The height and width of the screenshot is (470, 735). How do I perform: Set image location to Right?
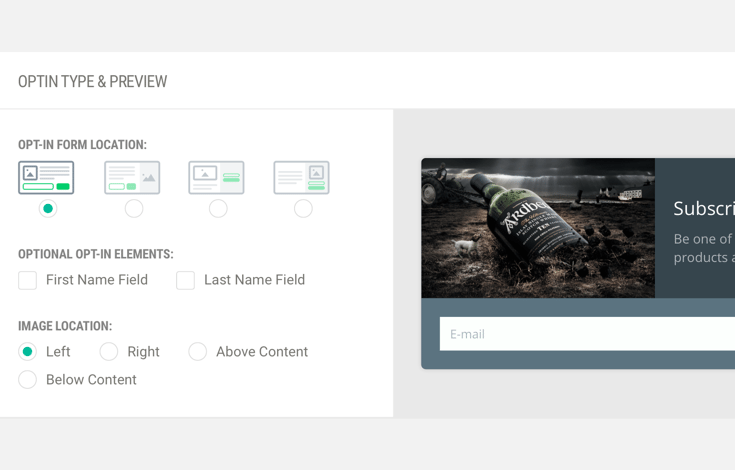coord(109,352)
